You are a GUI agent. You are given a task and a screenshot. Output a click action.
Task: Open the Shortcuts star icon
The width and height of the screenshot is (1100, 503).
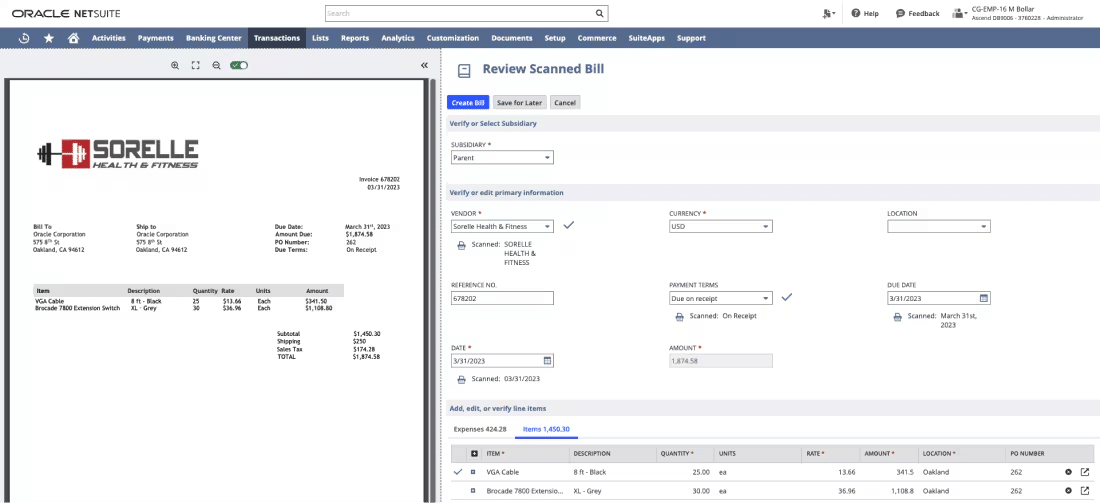48,38
